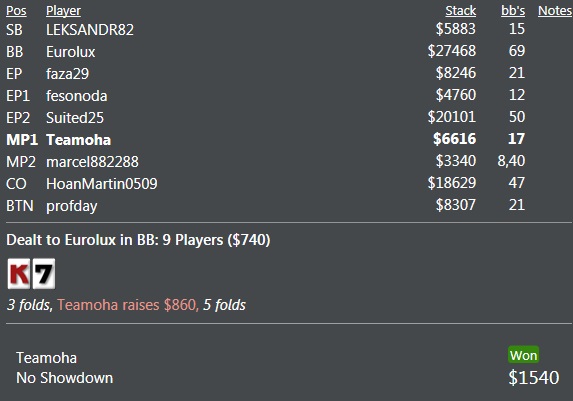573x401 pixels.
Task: Sort by the Pos column header
Action: pyautogui.click(x=16, y=11)
